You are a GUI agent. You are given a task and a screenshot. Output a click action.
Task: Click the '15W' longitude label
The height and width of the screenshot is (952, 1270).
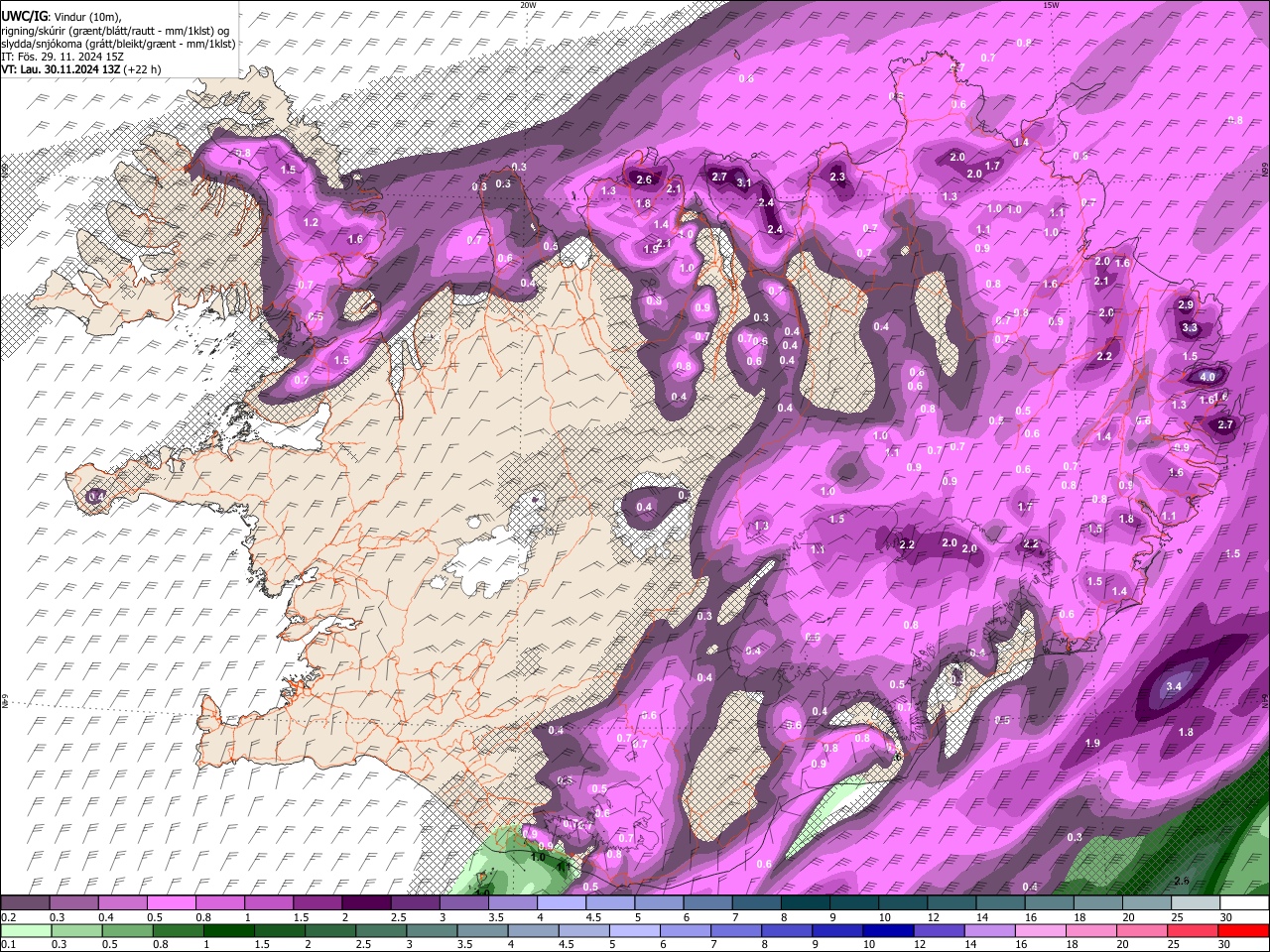click(x=1051, y=5)
